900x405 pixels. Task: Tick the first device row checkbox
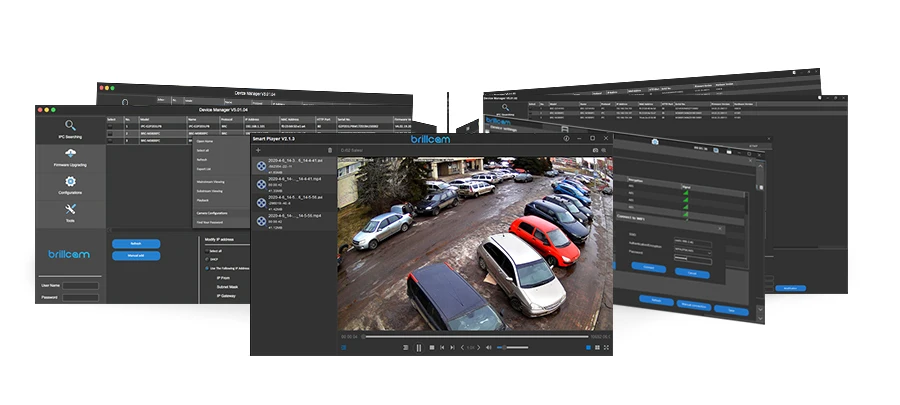pos(112,128)
